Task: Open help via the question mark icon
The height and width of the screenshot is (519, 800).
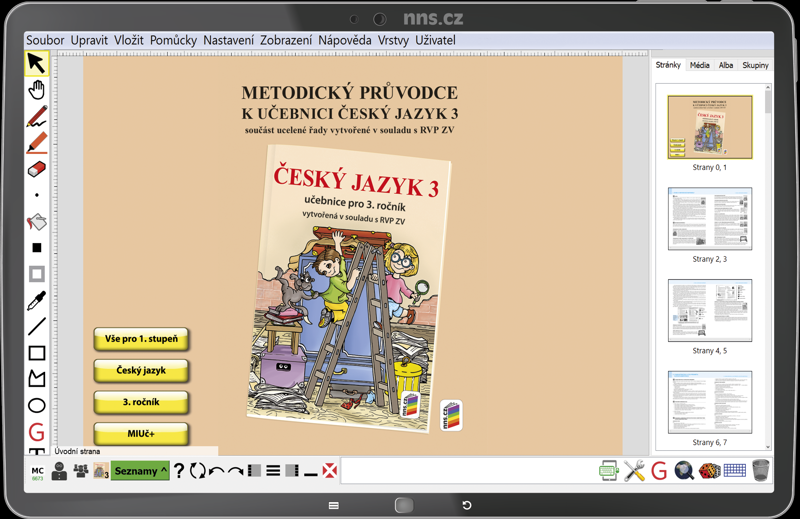Action: pyautogui.click(x=179, y=471)
